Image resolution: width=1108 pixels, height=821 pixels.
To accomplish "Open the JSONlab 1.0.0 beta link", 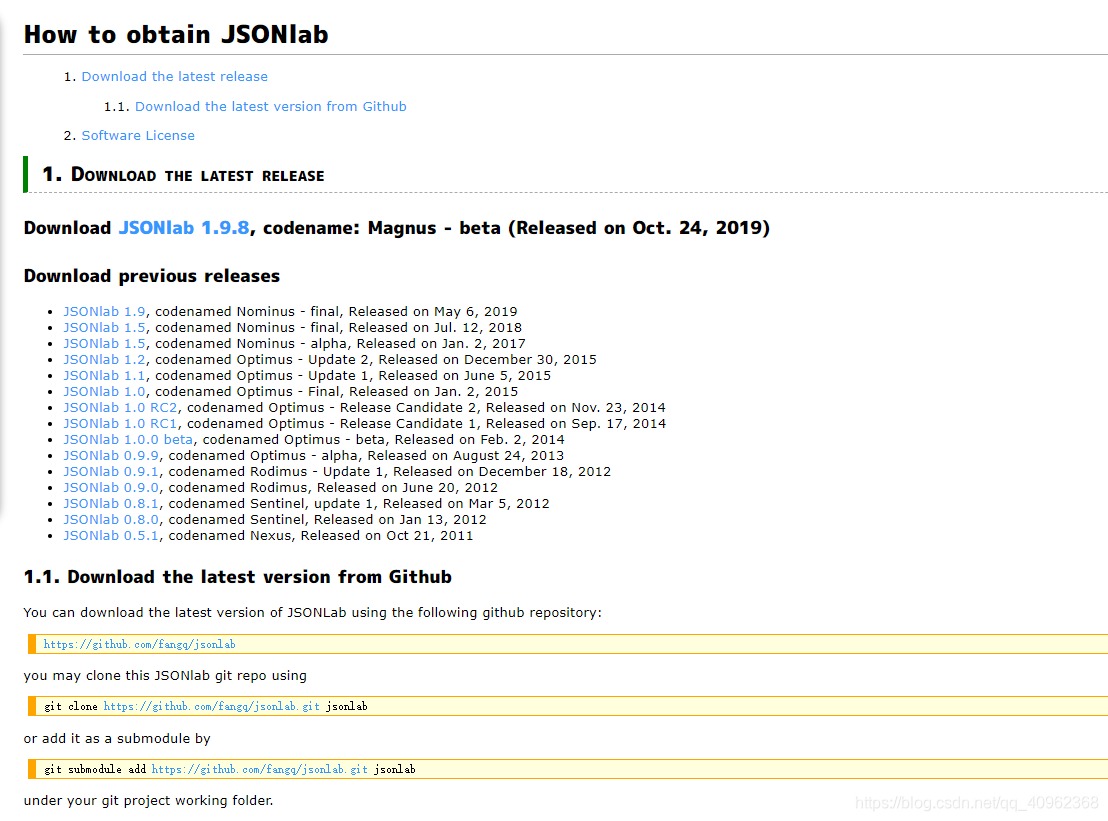I will coord(128,439).
